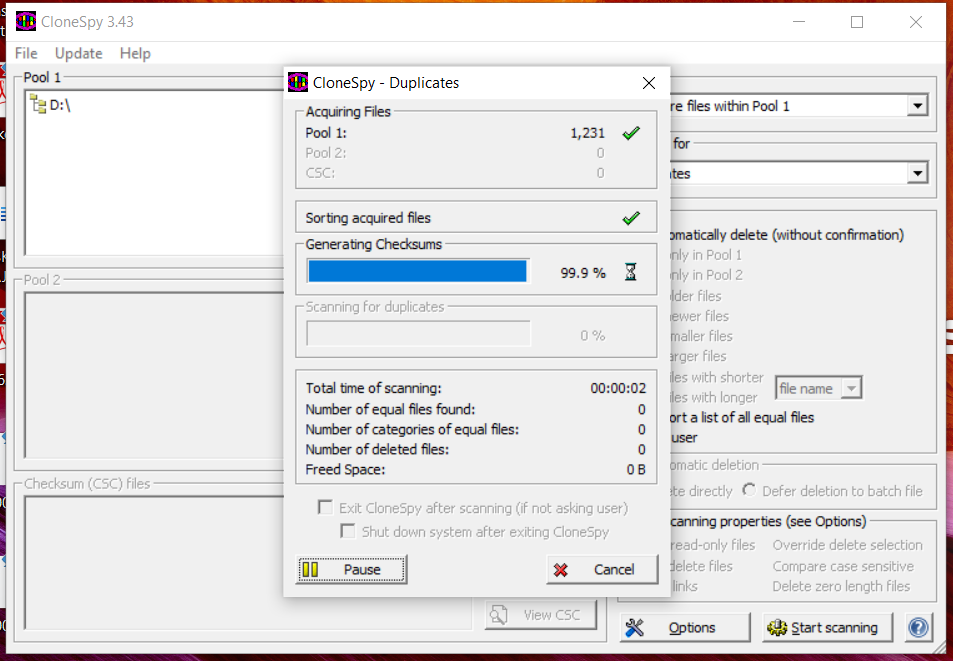
Task: Click 'Compare case sensitive' text
Action: (843, 566)
